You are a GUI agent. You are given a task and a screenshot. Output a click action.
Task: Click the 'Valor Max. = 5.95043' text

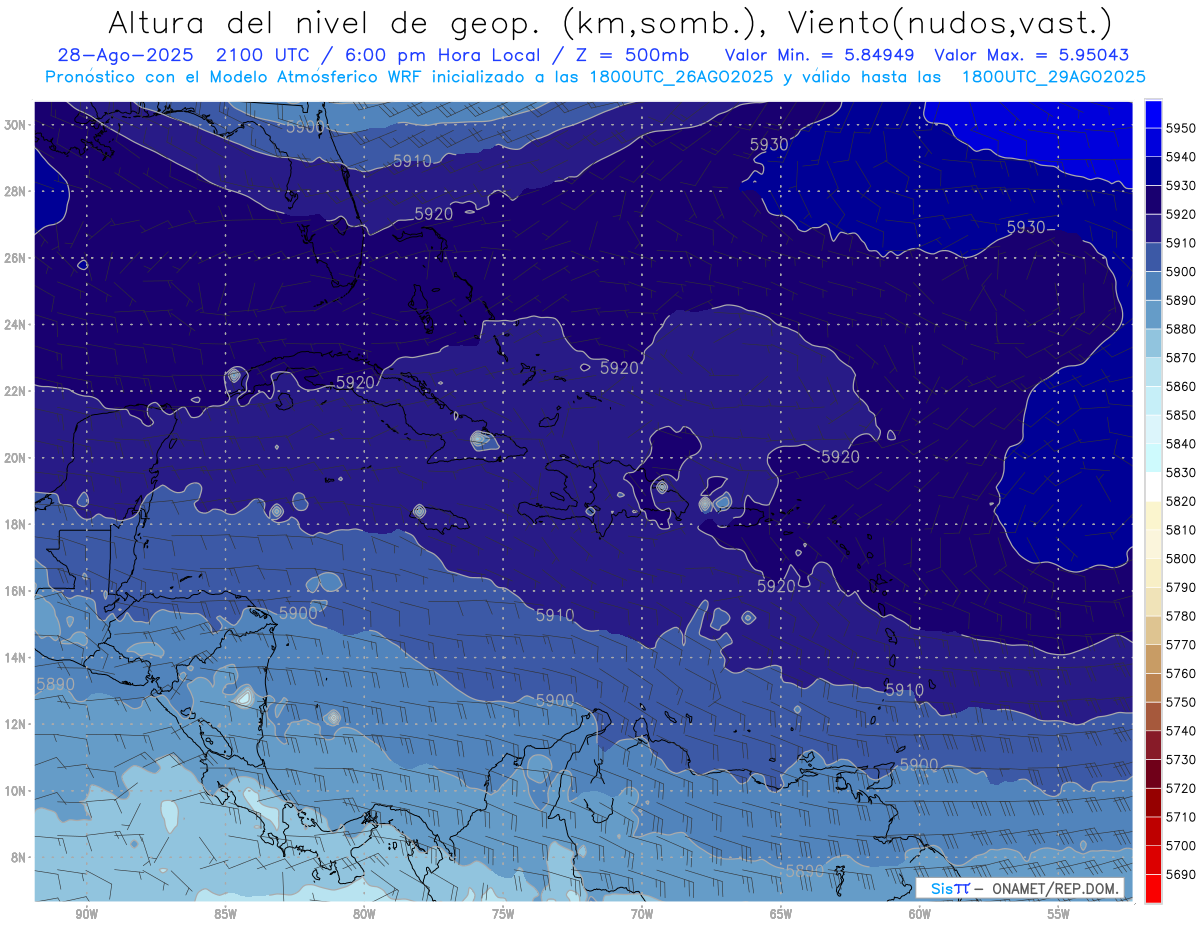coord(1032,54)
